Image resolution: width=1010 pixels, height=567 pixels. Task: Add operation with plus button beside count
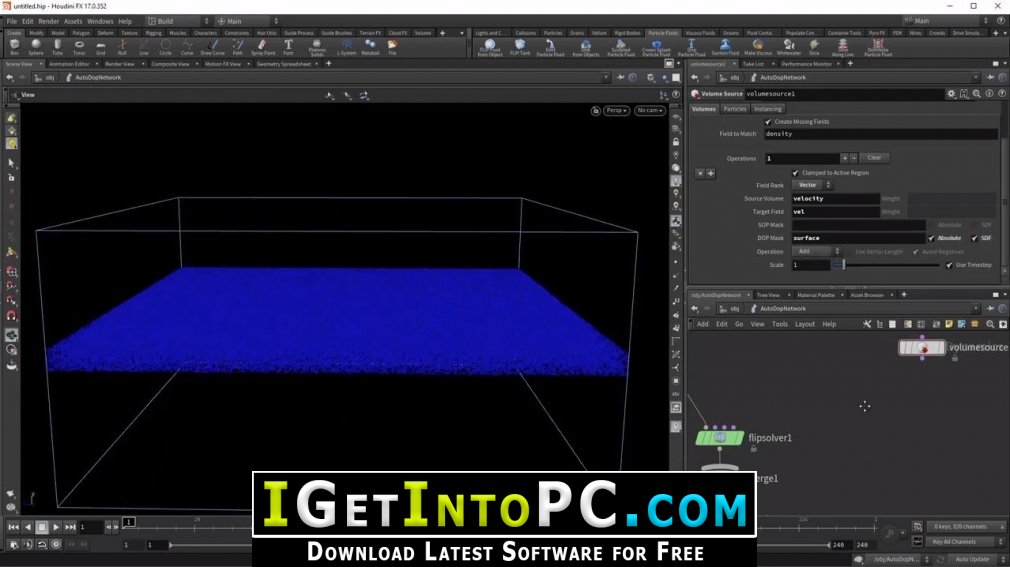tap(844, 158)
